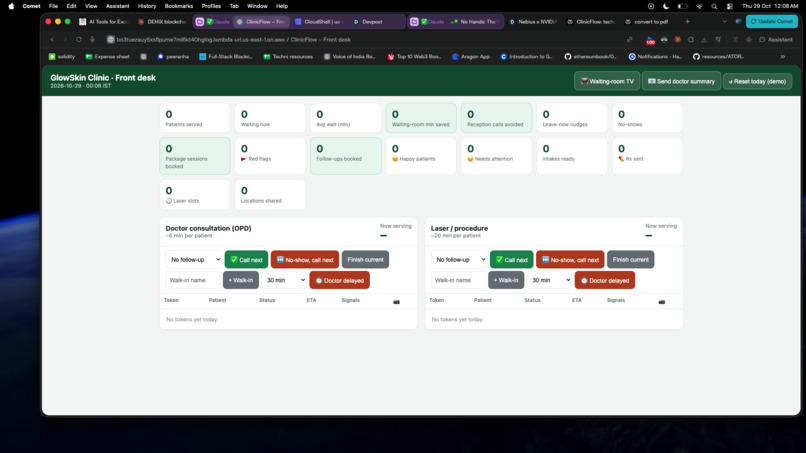The width and height of the screenshot is (806, 453).
Task: Open No follow-up dropdown in Laser panel
Action: pos(459,260)
